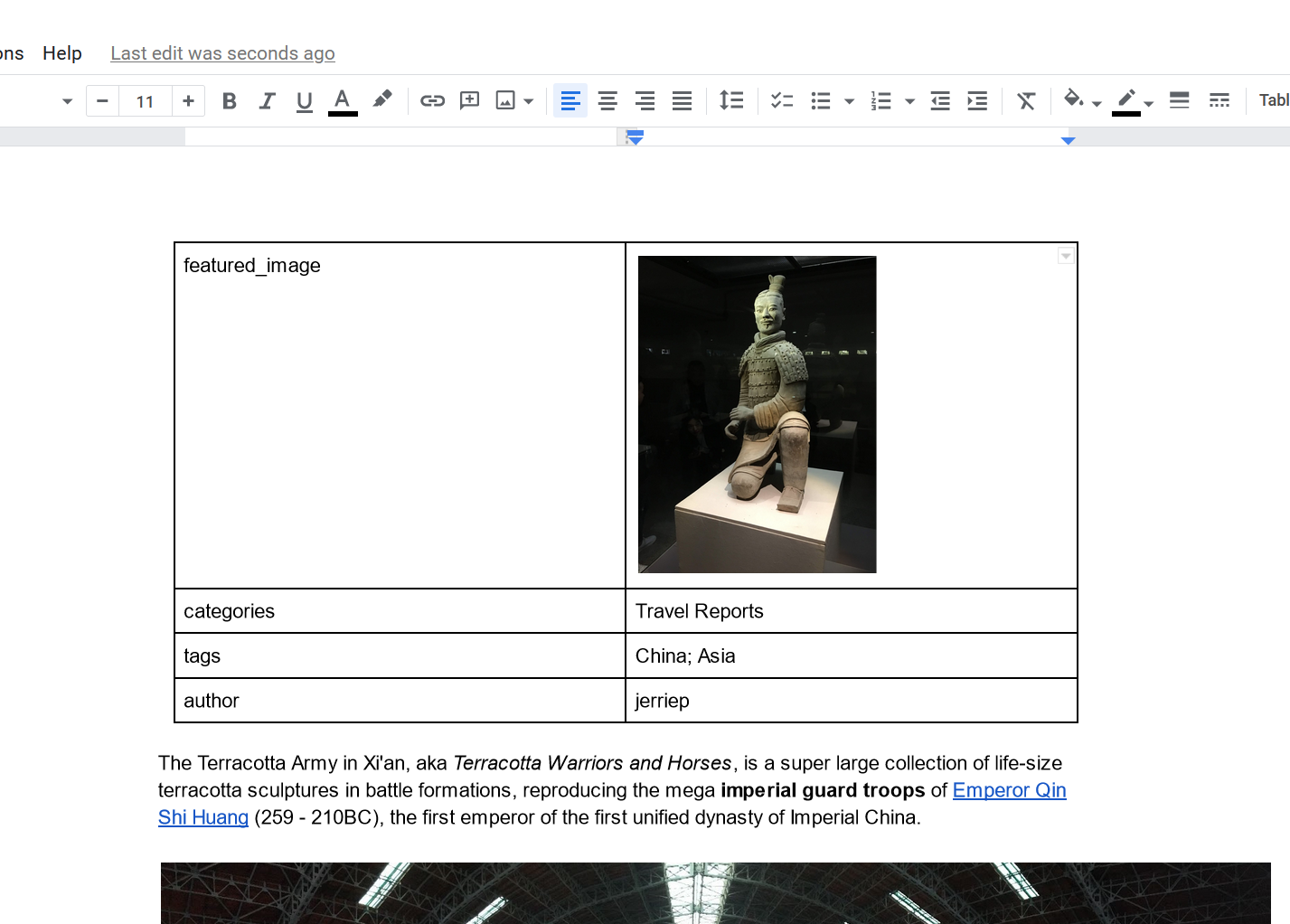Click the 'featured_image' table cell
The width and height of the screenshot is (1290, 924).
[x=400, y=416]
